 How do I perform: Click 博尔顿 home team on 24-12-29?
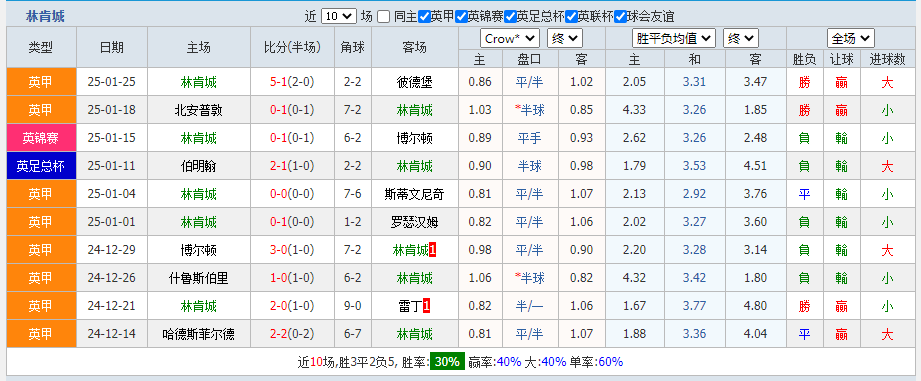tap(199, 251)
